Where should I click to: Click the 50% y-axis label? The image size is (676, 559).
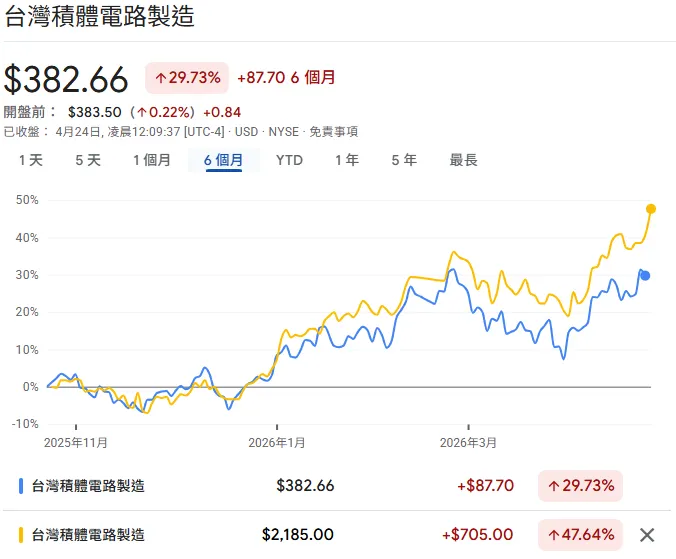point(27,200)
